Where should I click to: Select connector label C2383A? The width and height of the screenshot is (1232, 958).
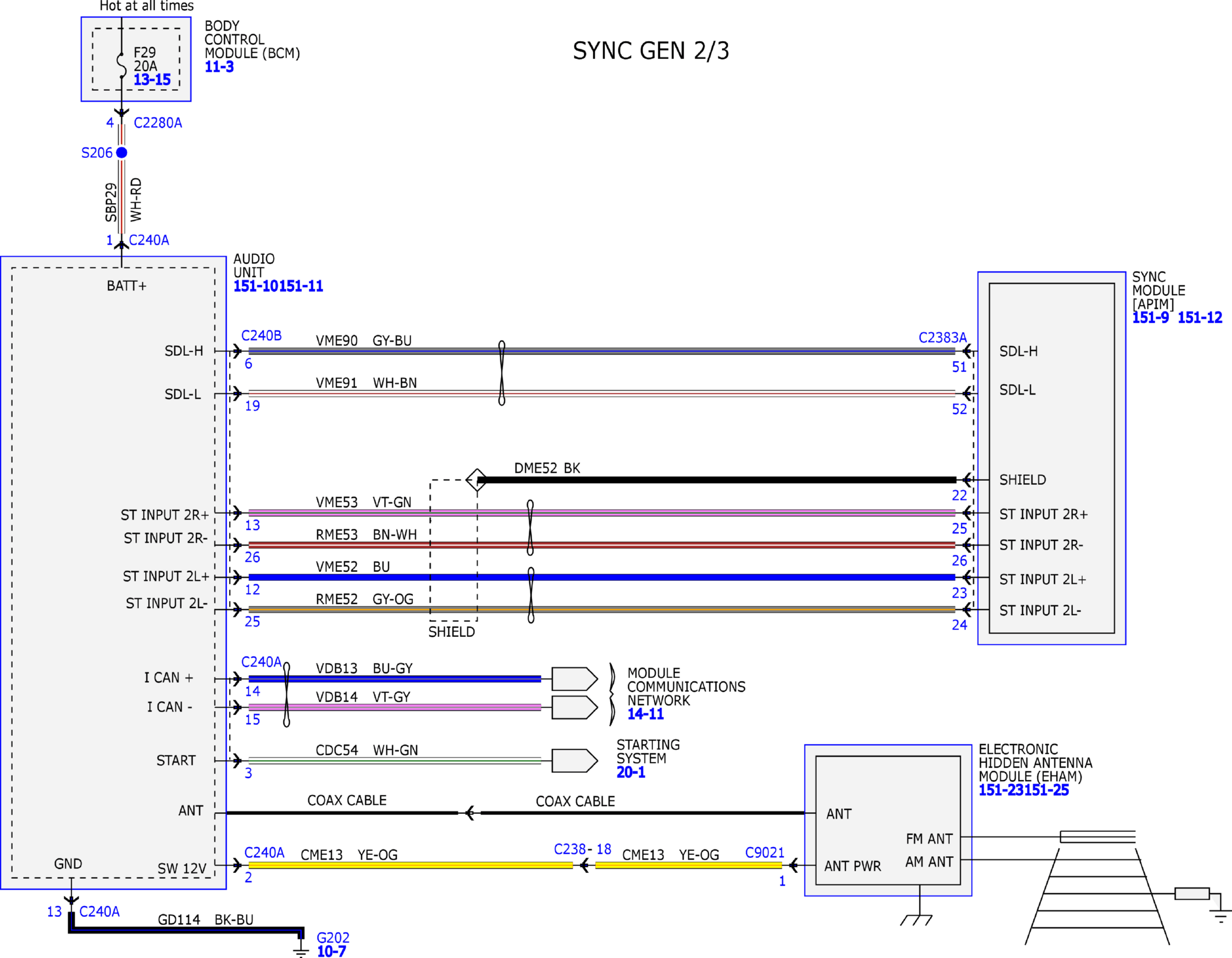[942, 337]
